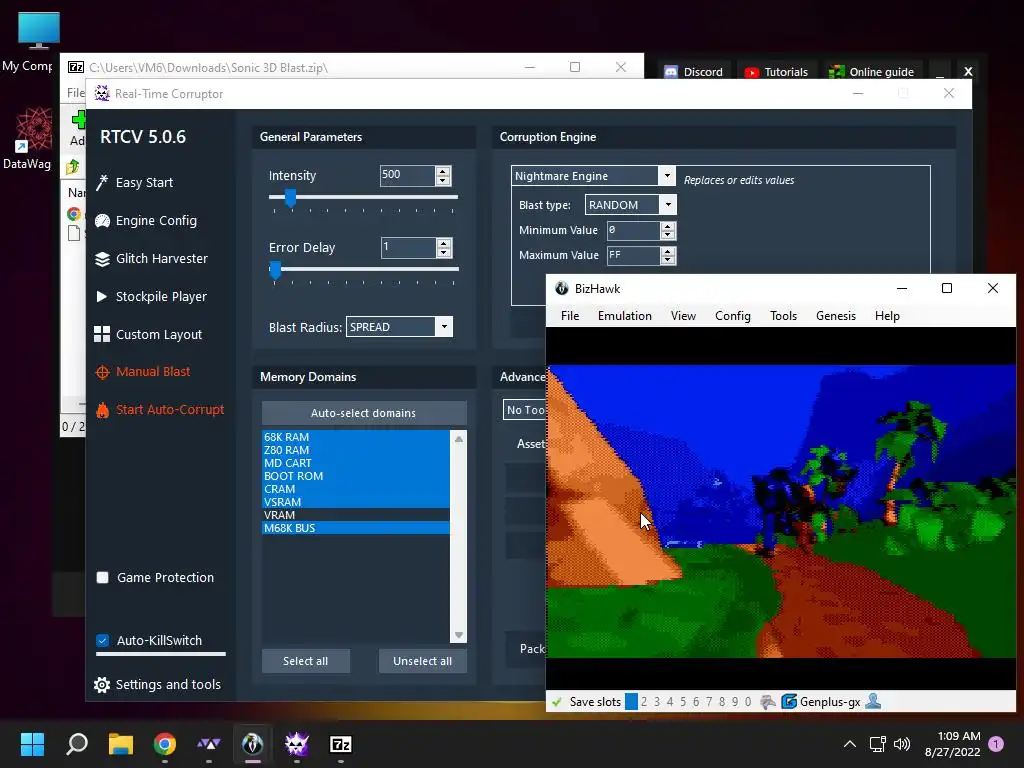Open the Online guide link button
Screen dimensions: 1024x768
pyautogui.click(x=871, y=72)
